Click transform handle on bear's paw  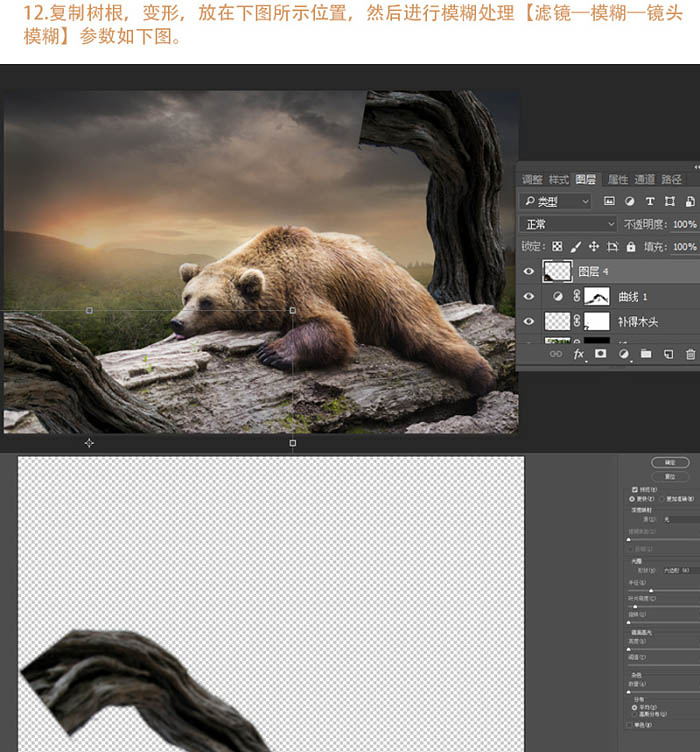pos(292,311)
